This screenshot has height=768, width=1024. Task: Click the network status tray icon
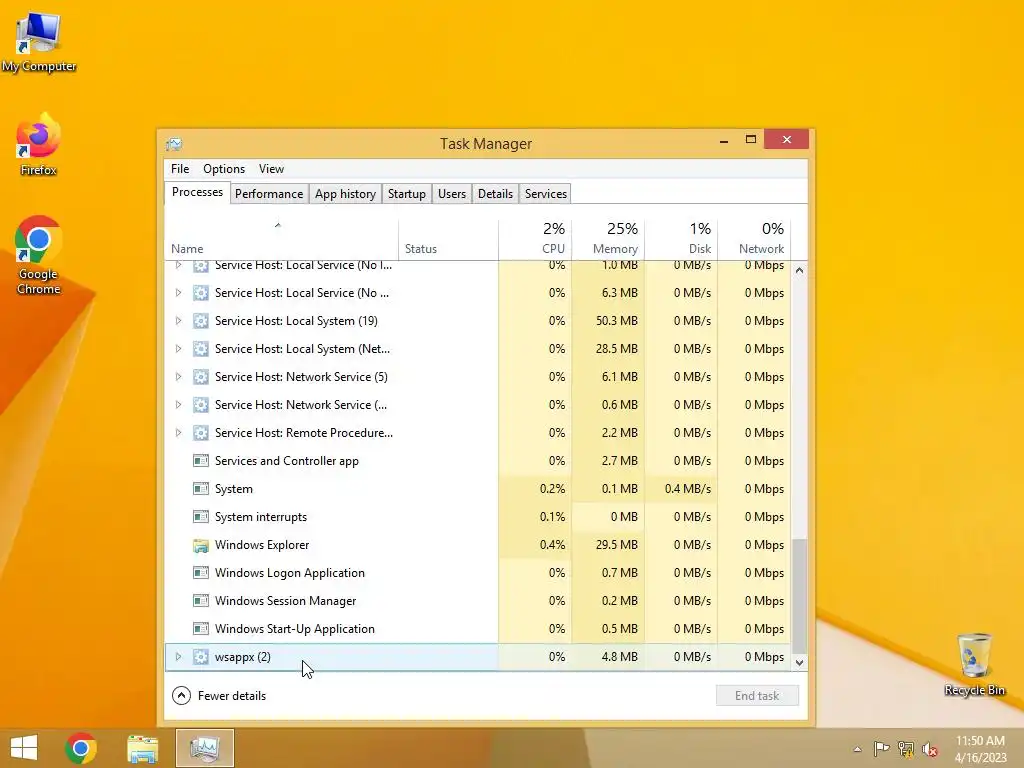[x=906, y=749]
